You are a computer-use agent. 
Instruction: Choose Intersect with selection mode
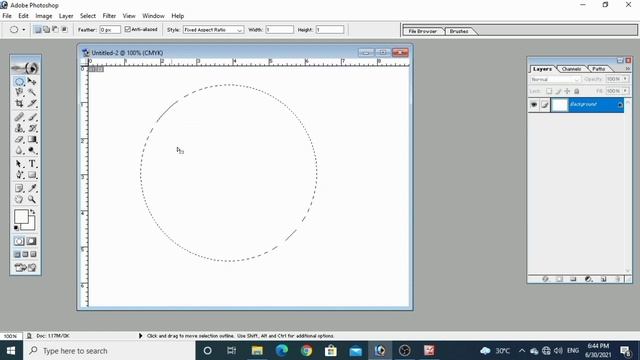(64, 30)
